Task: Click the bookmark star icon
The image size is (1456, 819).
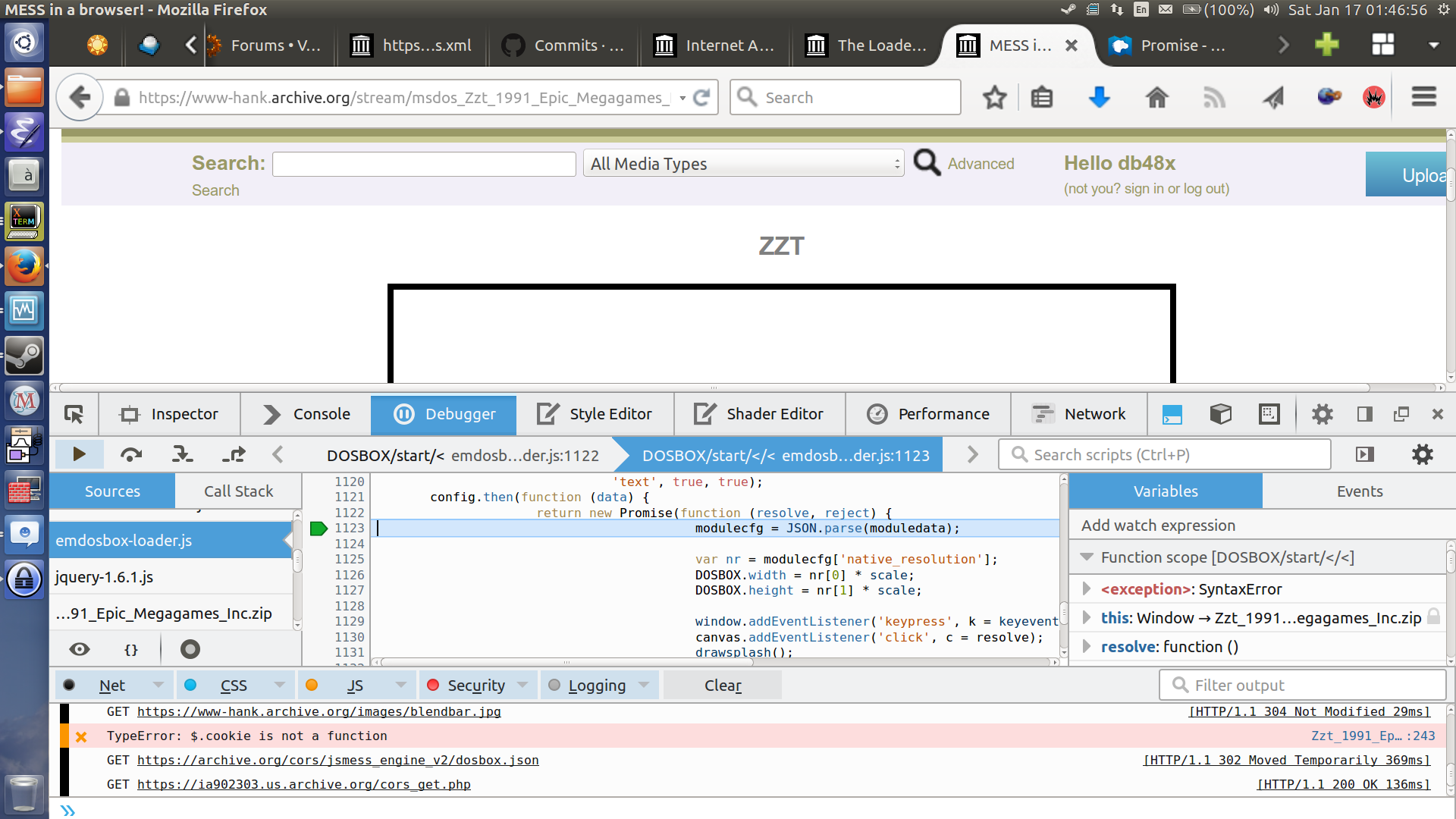Action: 995,97
